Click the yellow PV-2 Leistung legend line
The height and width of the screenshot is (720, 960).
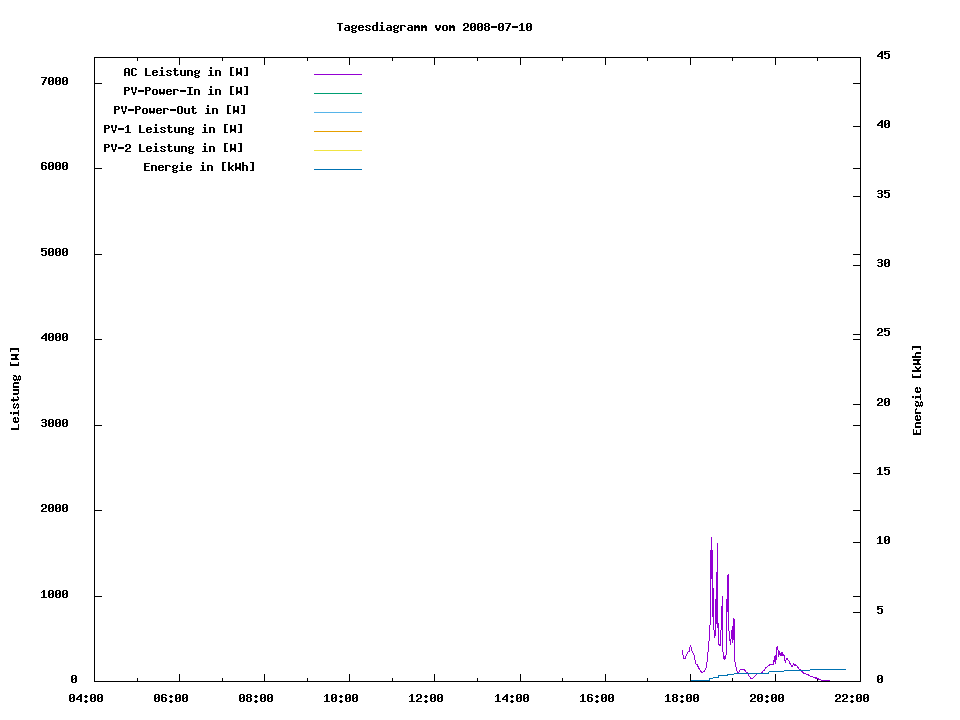click(337, 150)
